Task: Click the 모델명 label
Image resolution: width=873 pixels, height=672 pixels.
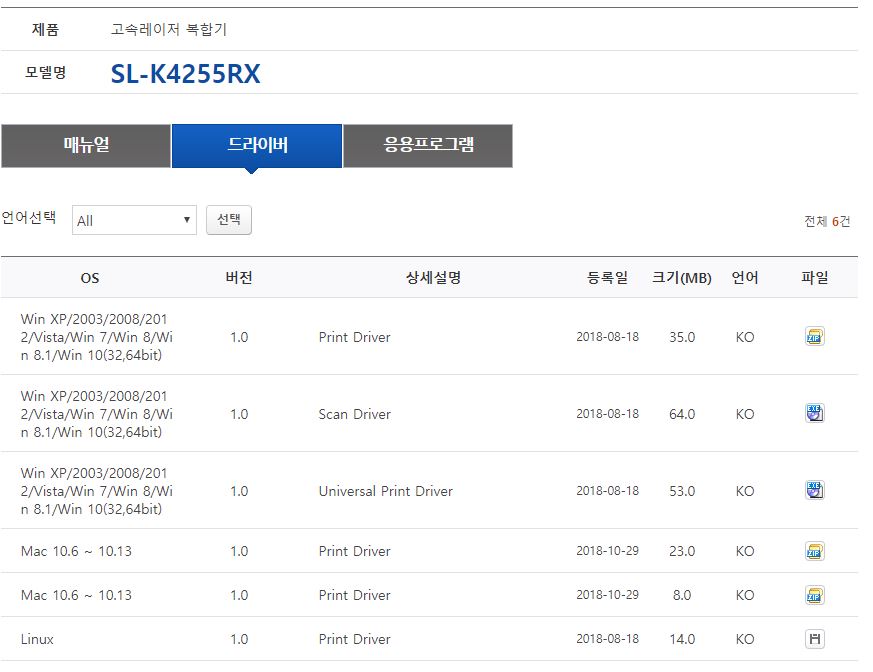Action: 46,72
